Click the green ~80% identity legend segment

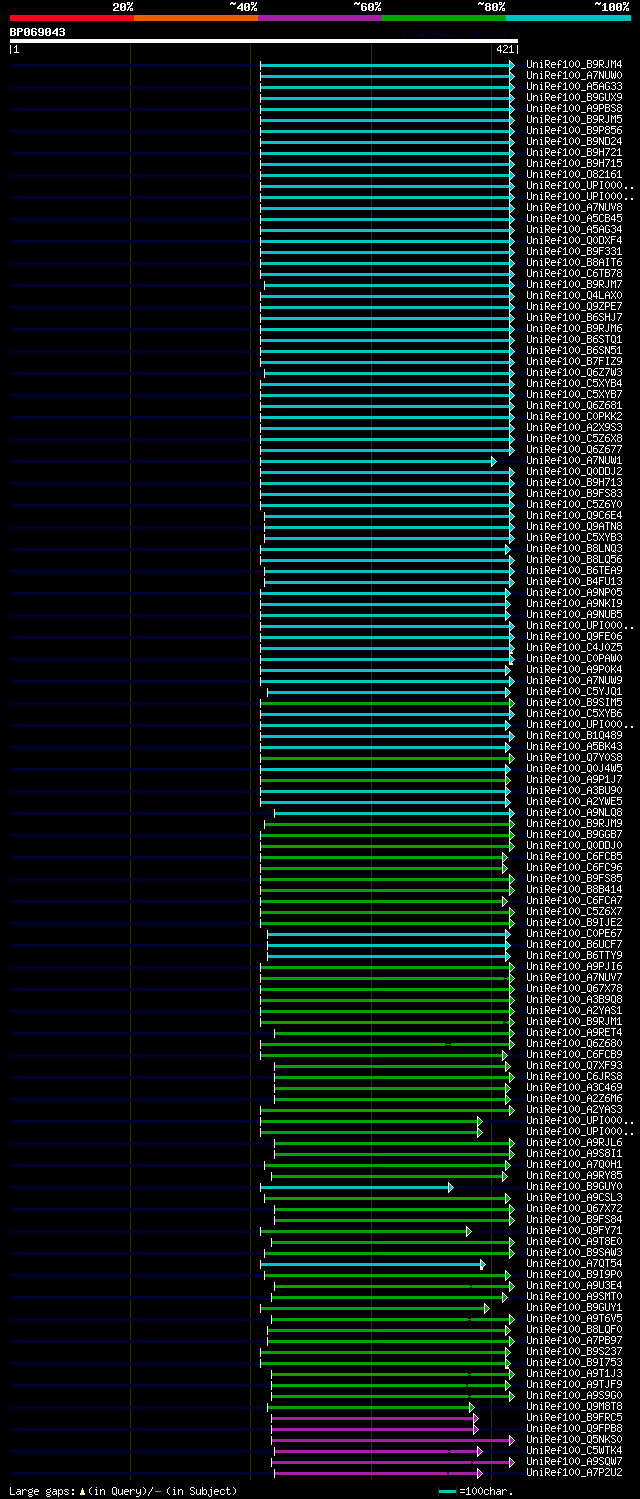(444, 17)
